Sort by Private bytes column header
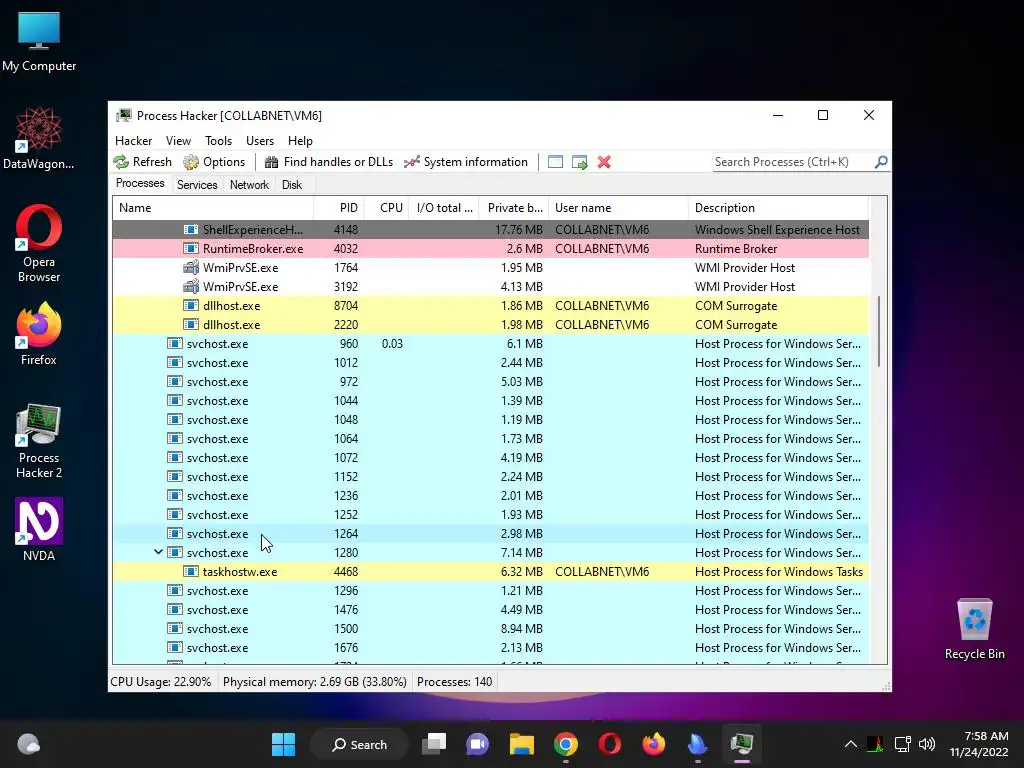The image size is (1024, 768). click(x=514, y=208)
